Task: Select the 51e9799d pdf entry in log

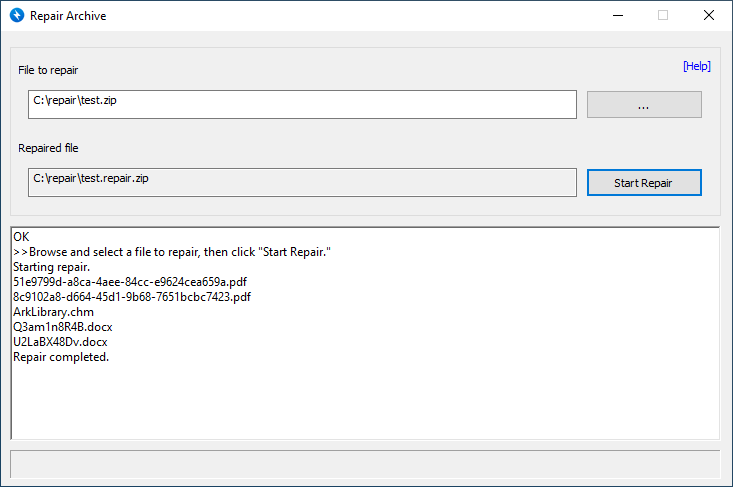Action: coord(130,282)
